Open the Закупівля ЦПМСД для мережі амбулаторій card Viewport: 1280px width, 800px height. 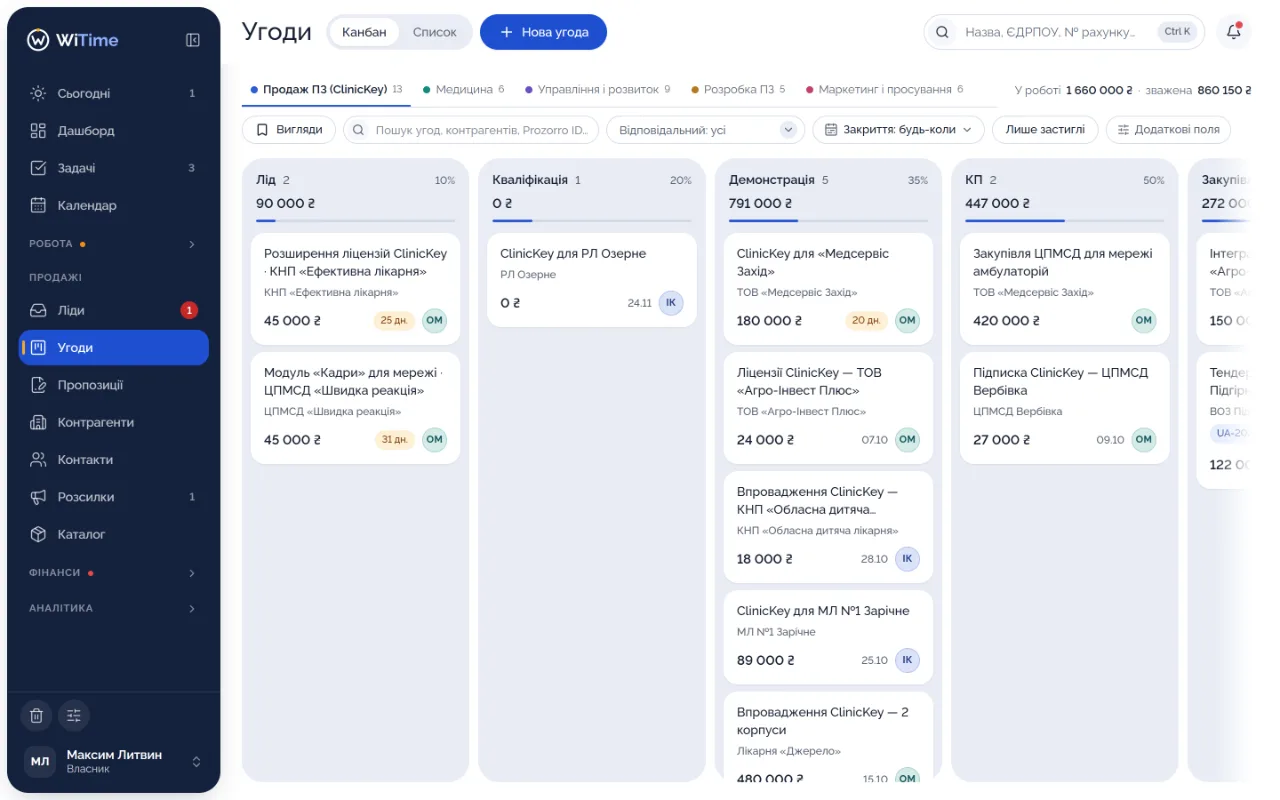(x=1064, y=289)
